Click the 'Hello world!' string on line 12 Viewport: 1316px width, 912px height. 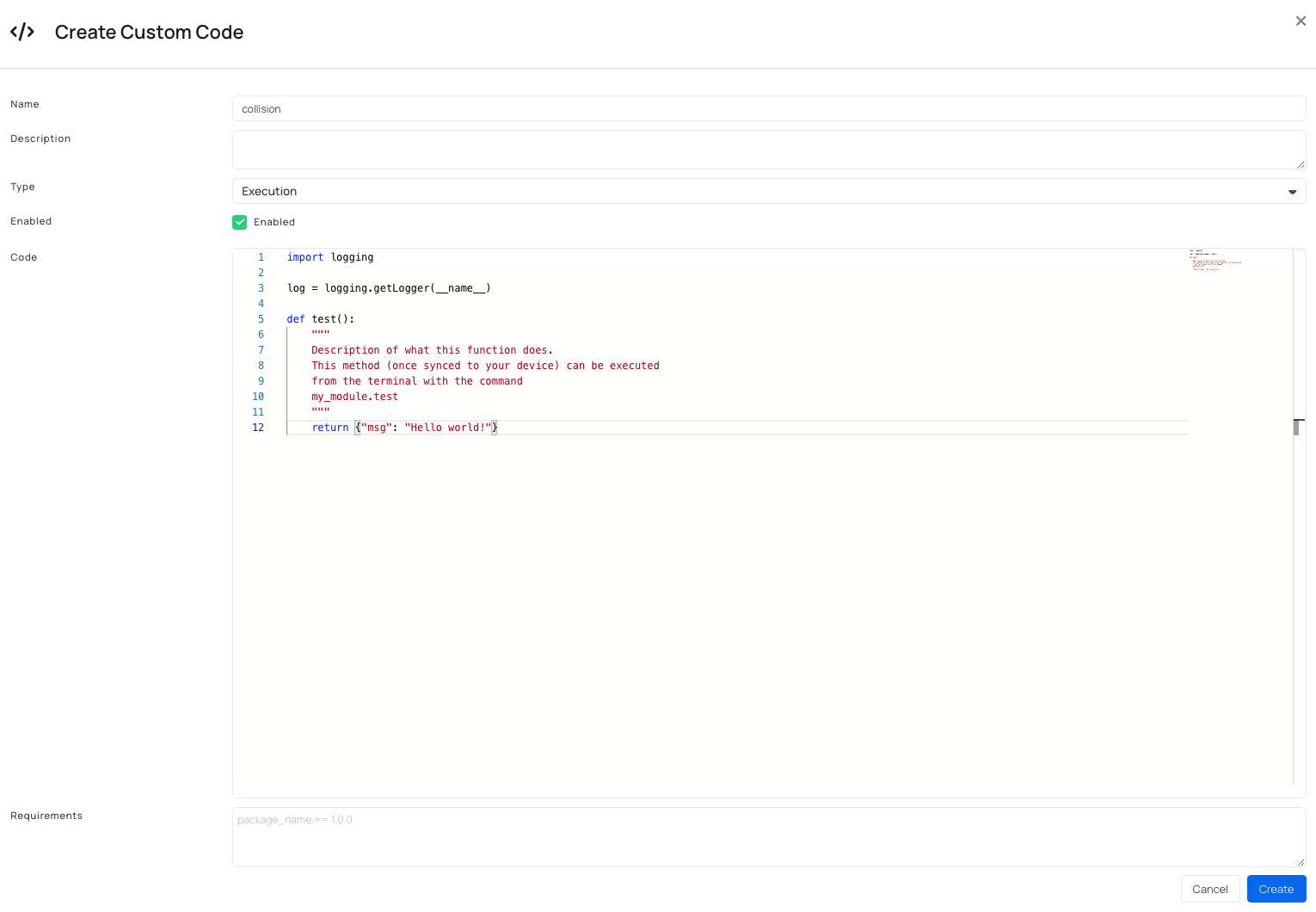[x=448, y=428]
